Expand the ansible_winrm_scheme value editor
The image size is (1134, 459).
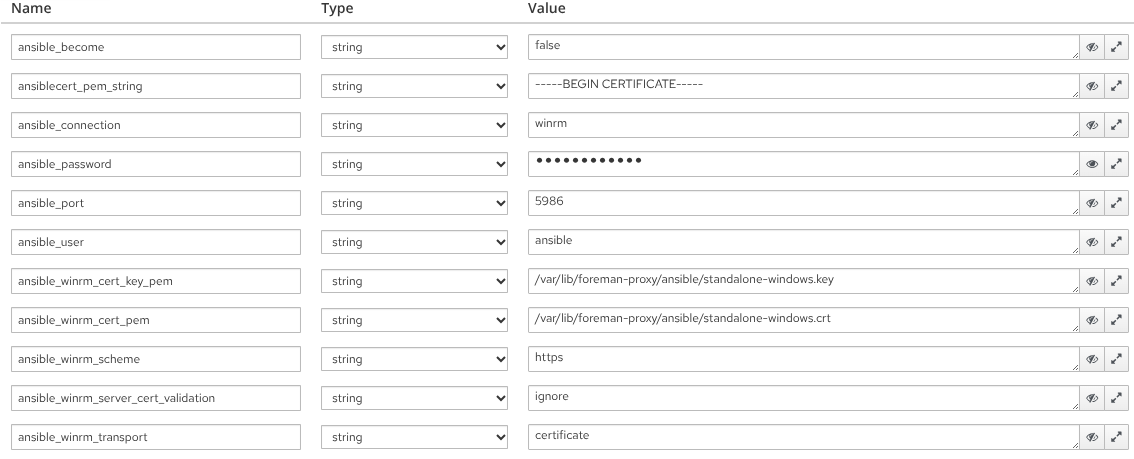[1117, 359]
